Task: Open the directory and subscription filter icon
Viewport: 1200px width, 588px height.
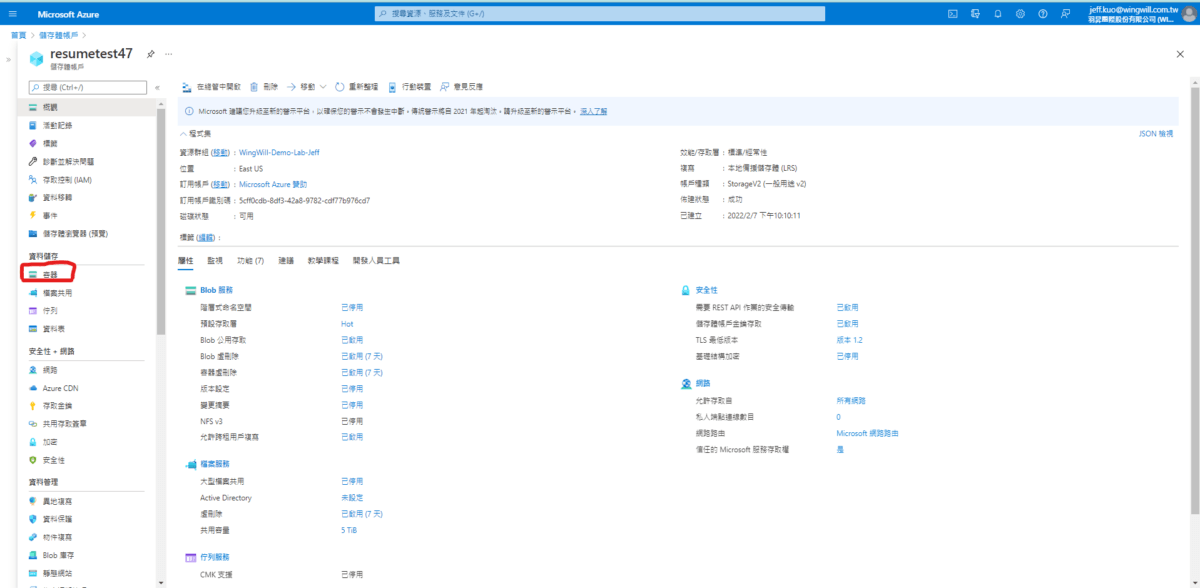Action: (x=975, y=14)
